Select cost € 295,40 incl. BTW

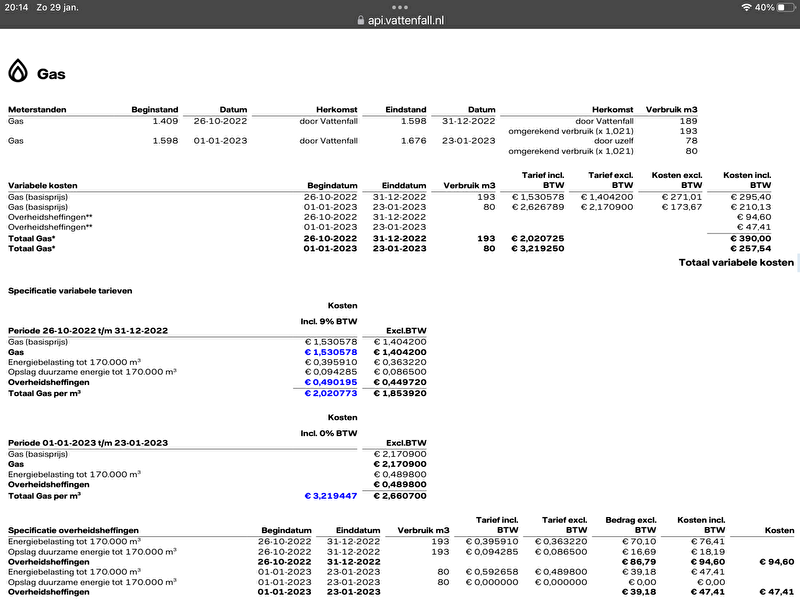tap(751, 197)
